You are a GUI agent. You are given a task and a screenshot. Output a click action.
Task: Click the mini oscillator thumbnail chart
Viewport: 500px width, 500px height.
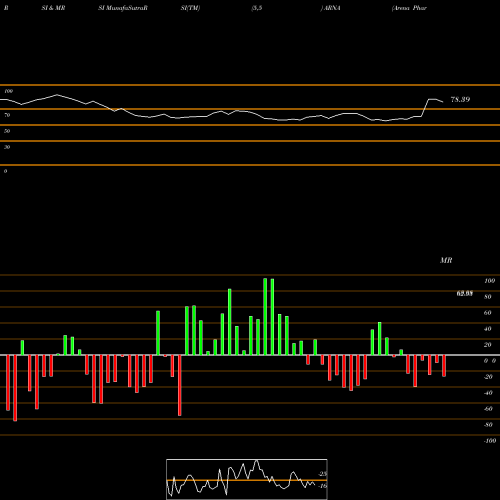(247, 479)
